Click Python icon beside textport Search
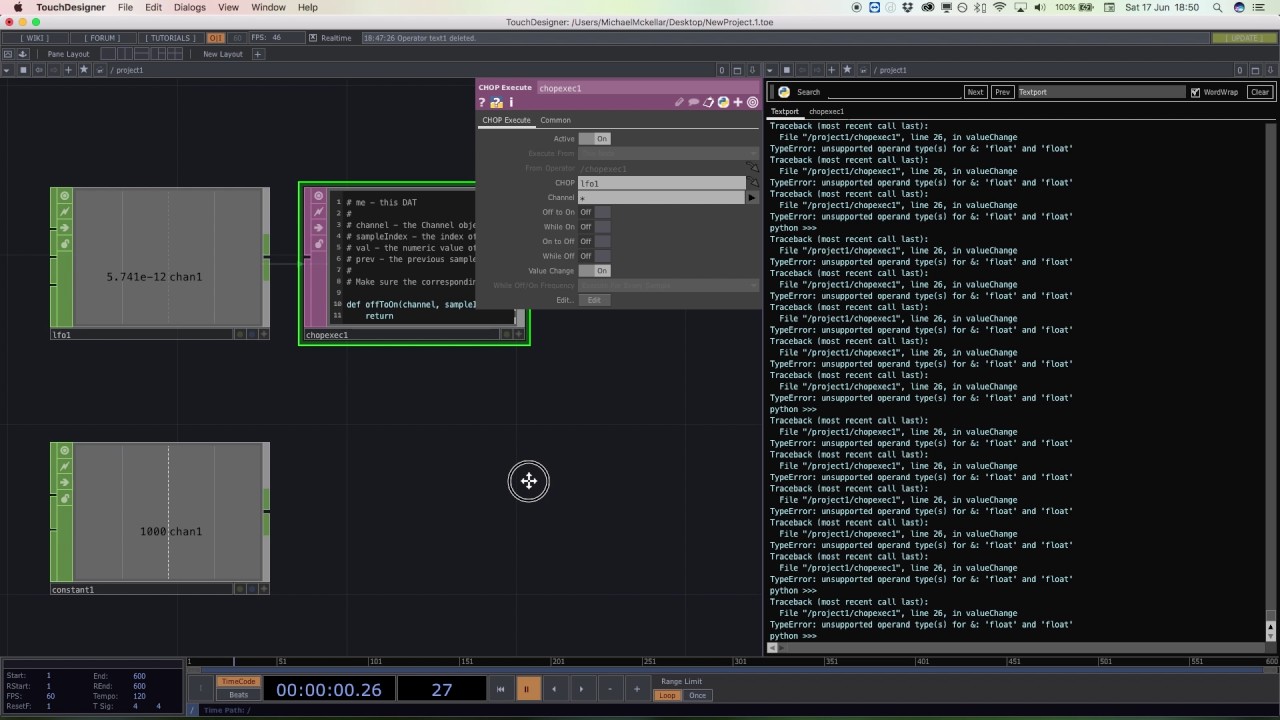Image resolution: width=1280 pixels, height=720 pixels. click(x=784, y=92)
